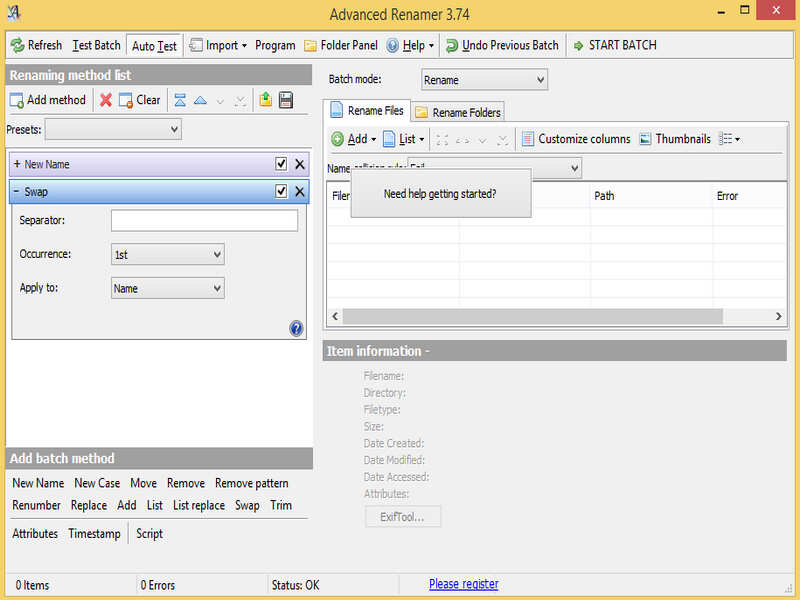Select the Add method icon

click(47, 99)
